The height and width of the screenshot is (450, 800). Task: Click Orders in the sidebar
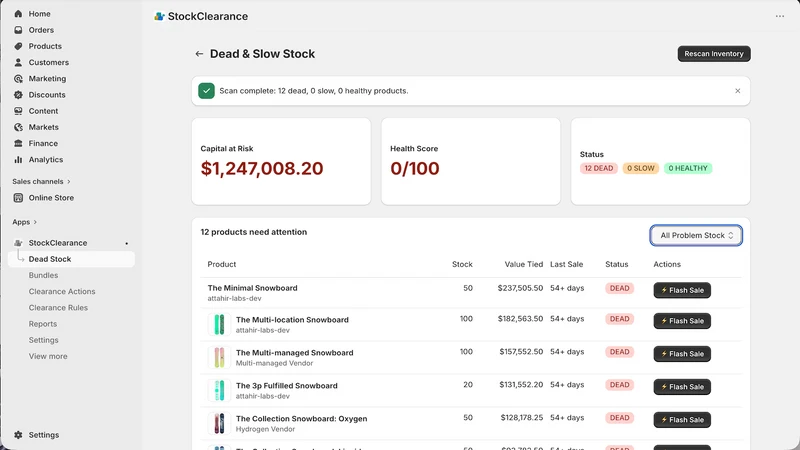(x=41, y=30)
